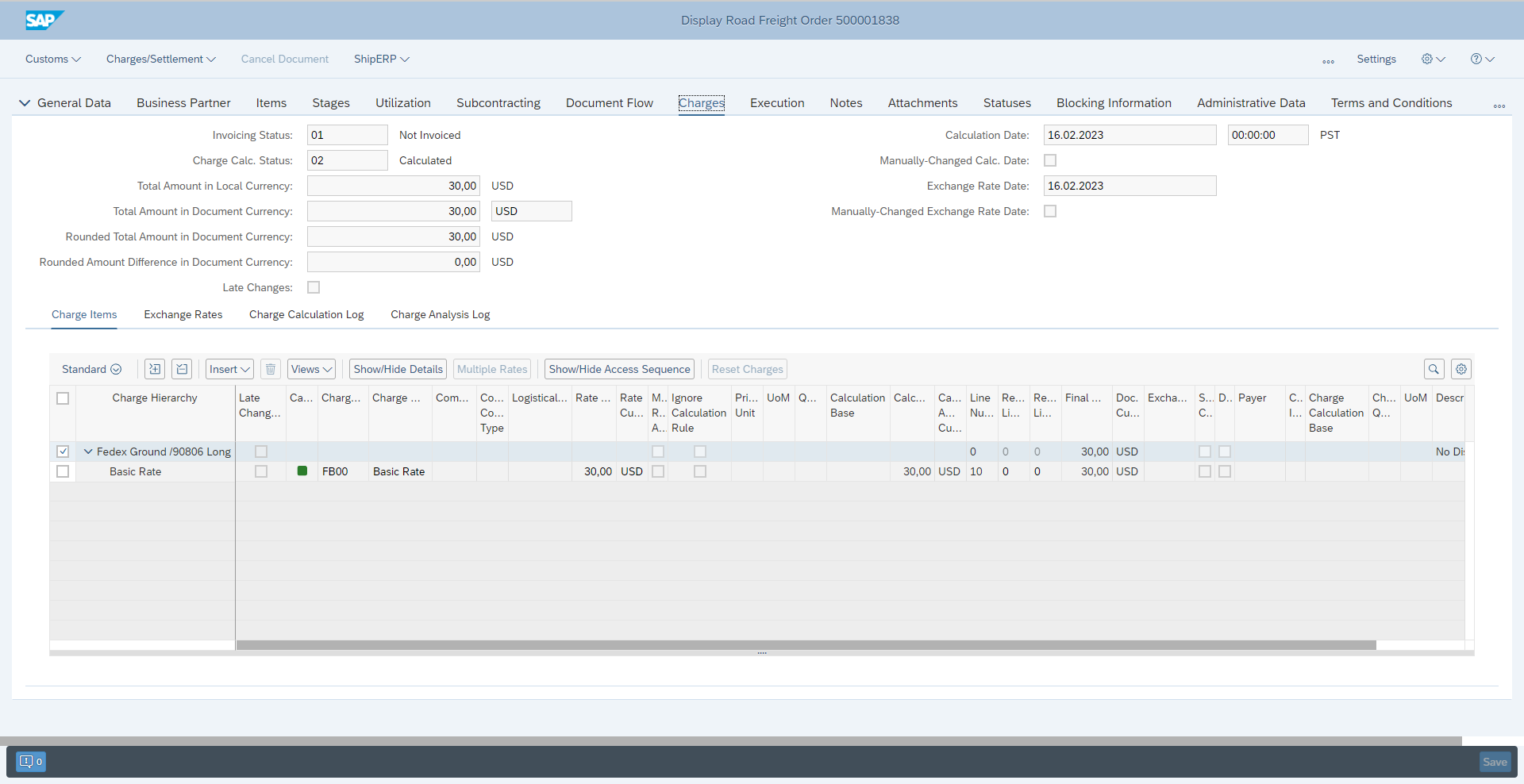The image size is (1524, 784).
Task: Click the calculation time 00:00:00 field
Action: 1268,135
